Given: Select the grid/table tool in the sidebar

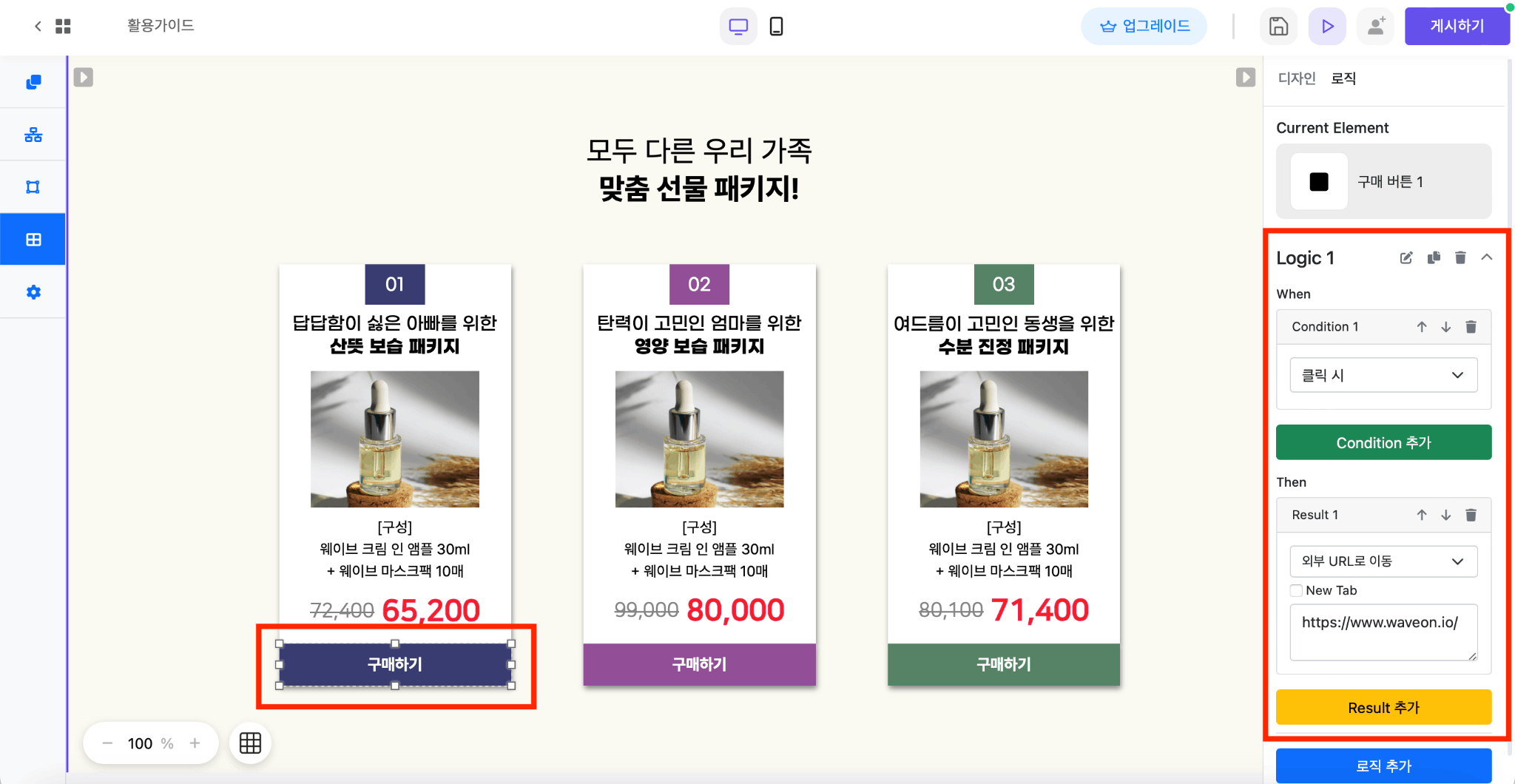Looking at the screenshot, I should [33, 238].
